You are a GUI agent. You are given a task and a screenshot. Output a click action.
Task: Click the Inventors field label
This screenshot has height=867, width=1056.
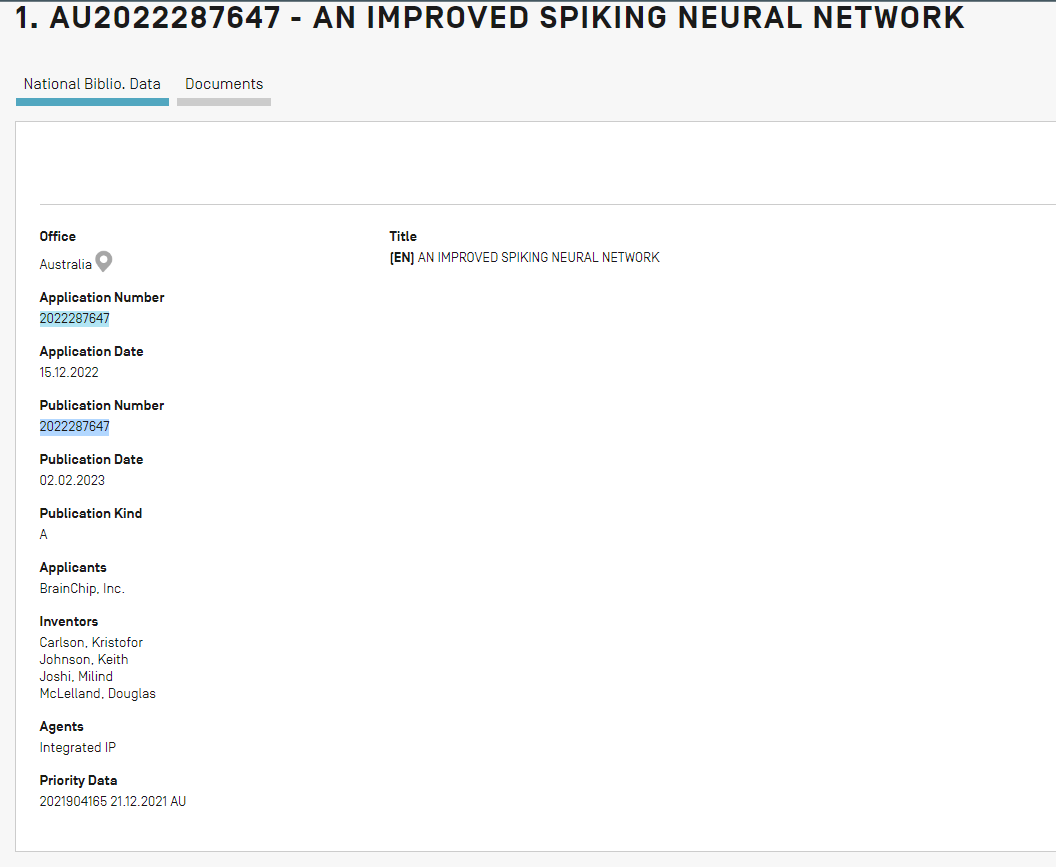(x=69, y=622)
